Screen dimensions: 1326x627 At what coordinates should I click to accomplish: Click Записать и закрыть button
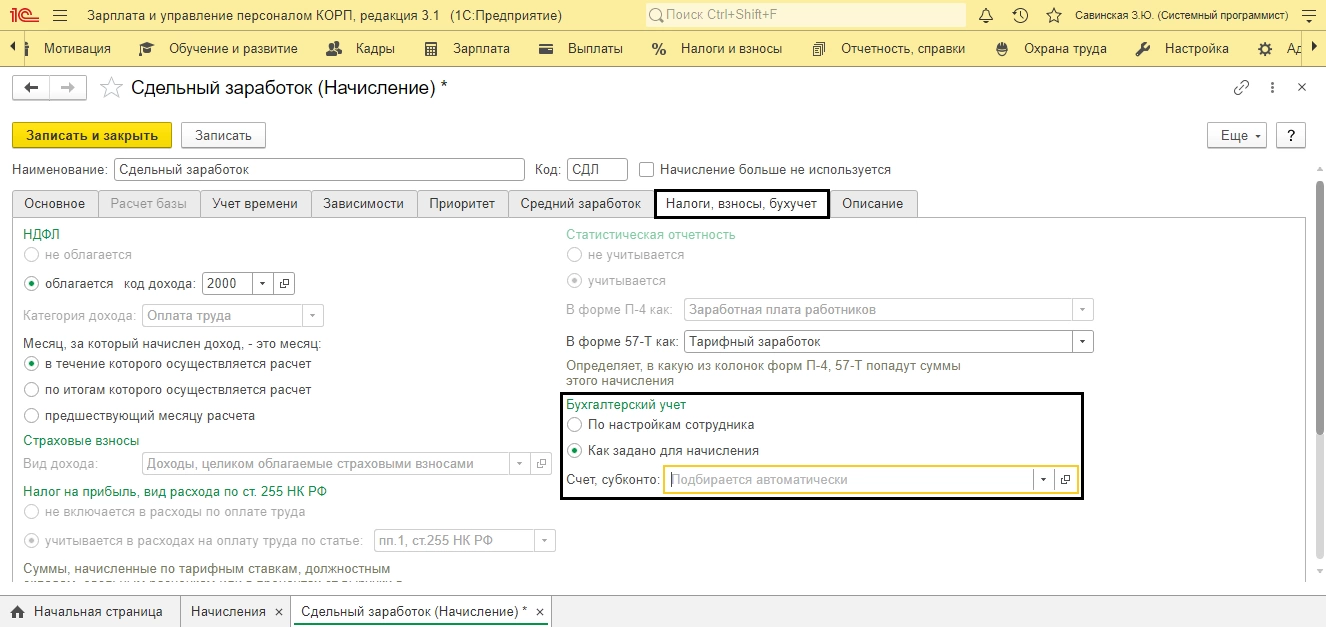click(92, 135)
